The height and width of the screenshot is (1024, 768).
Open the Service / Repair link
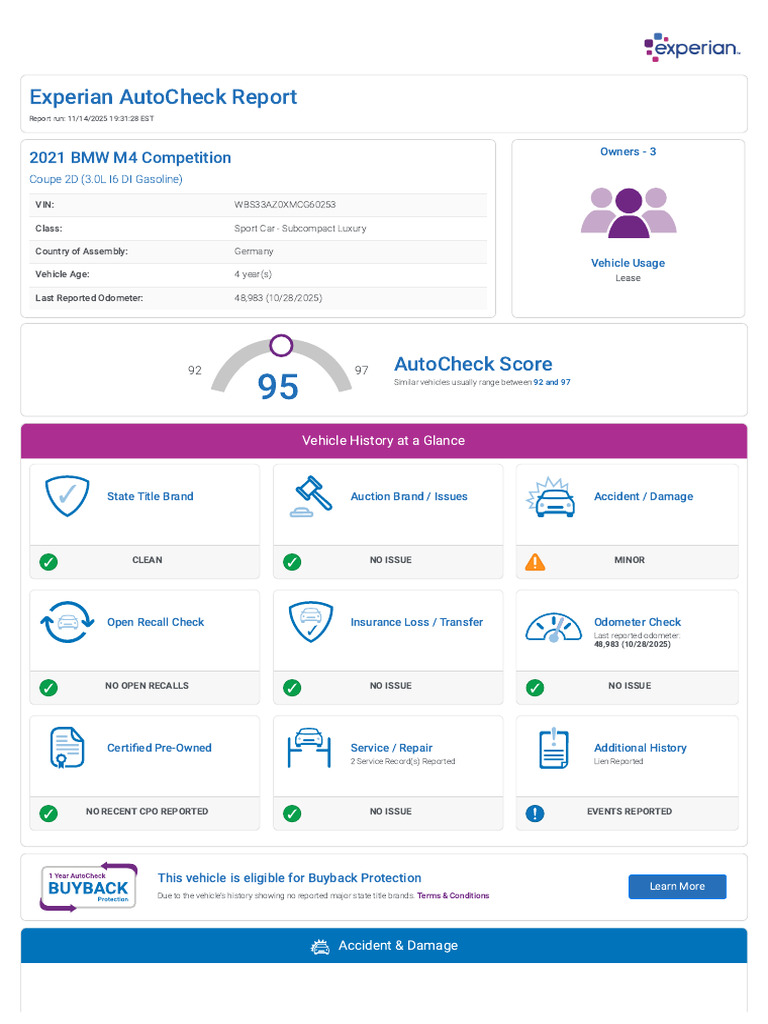click(x=391, y=748)
